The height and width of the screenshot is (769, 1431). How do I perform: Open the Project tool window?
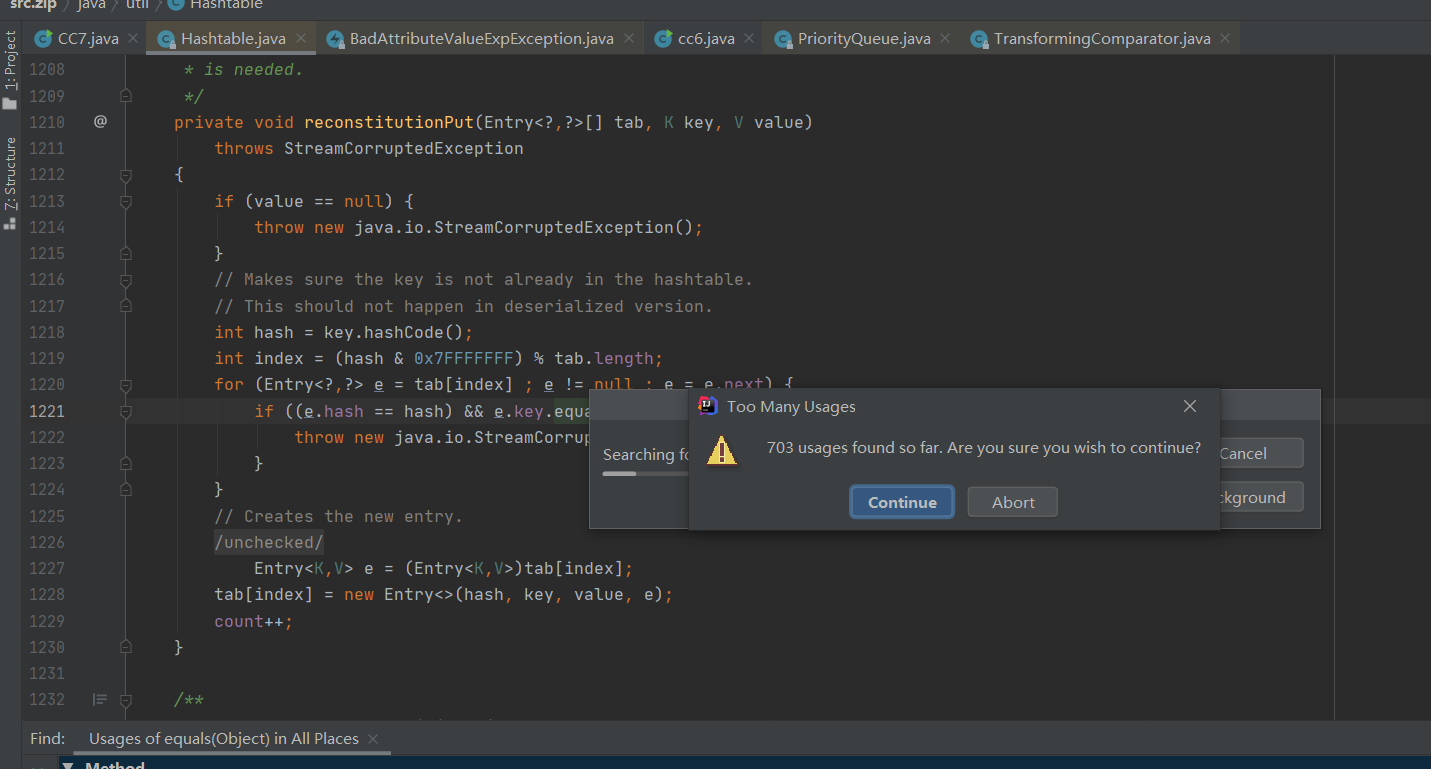(x=11, y=70)
